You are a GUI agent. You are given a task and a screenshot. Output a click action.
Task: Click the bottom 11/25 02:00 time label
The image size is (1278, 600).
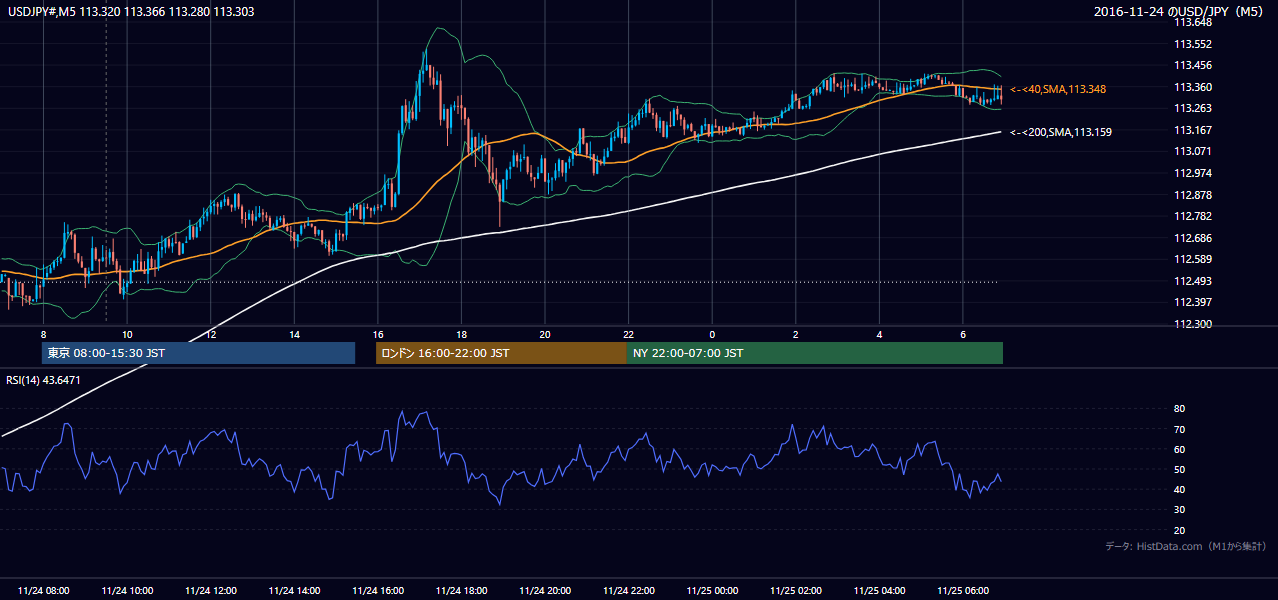[x=796, y=591]
